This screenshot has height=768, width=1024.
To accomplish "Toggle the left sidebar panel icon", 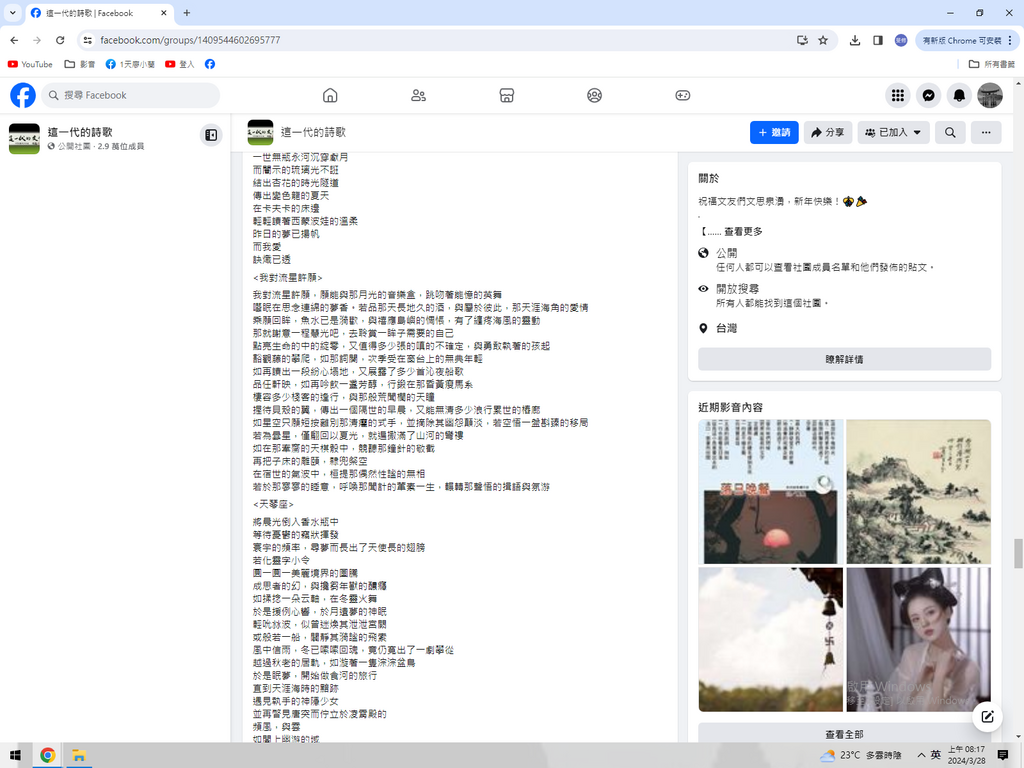I will pyautogui.click(x=211, y=134).
